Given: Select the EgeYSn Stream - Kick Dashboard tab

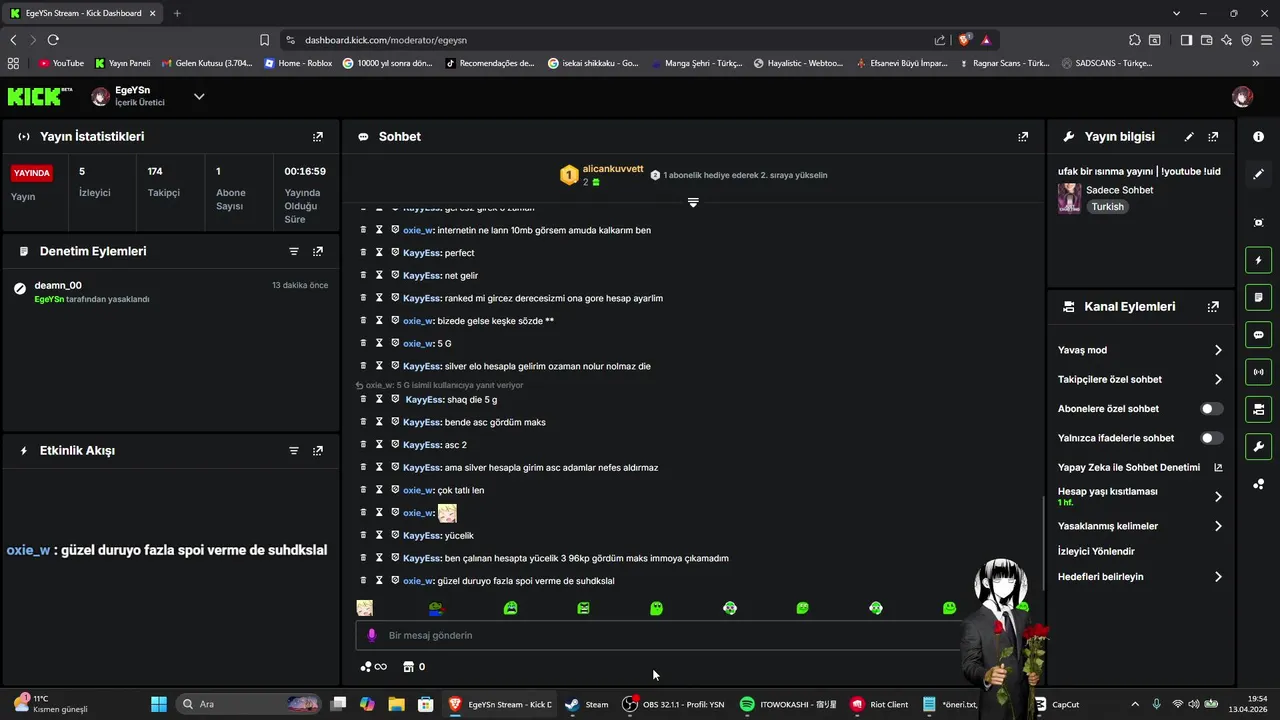Looking at the screenshot, I should point(83,13).
